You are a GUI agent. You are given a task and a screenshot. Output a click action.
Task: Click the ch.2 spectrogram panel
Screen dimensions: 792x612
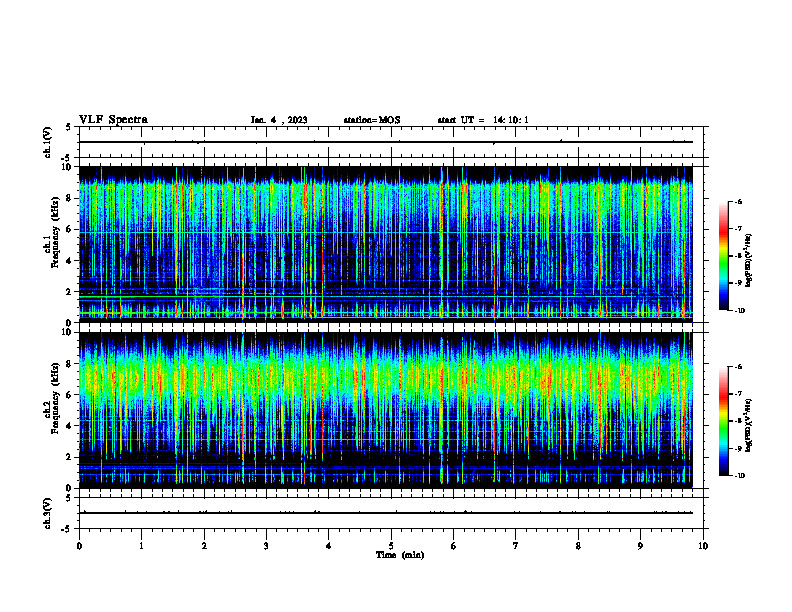[386, 410]
